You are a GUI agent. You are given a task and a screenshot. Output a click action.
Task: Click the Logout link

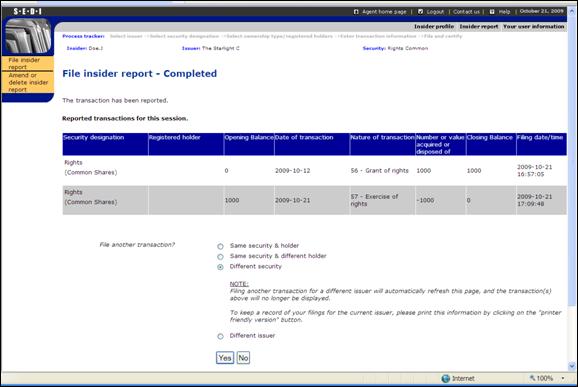(x=435, y=12)
